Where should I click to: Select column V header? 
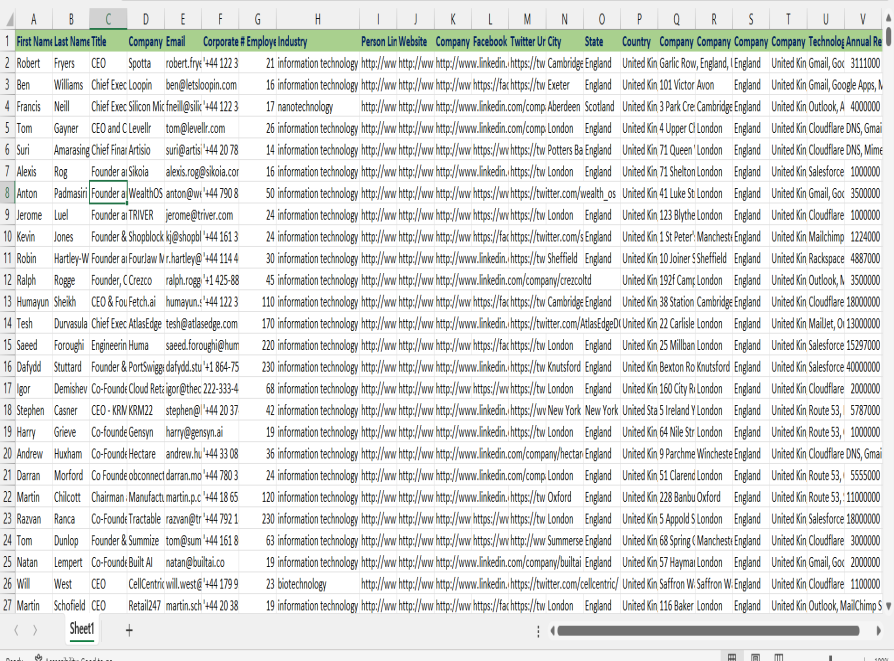[862, 20]
